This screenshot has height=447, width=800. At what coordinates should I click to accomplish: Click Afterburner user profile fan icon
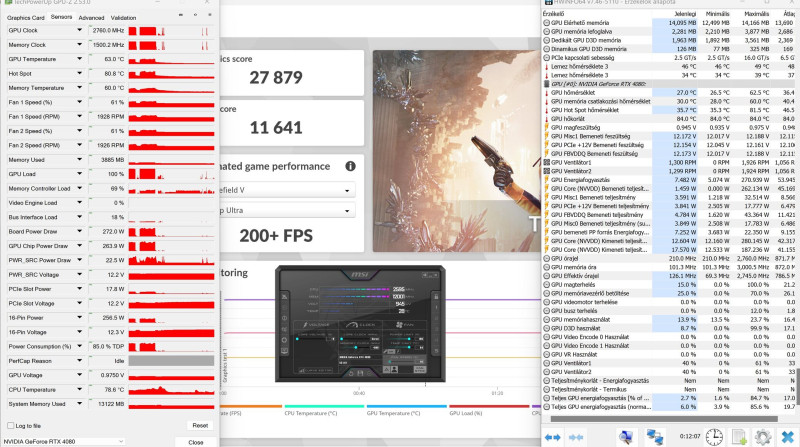(394, 369)
